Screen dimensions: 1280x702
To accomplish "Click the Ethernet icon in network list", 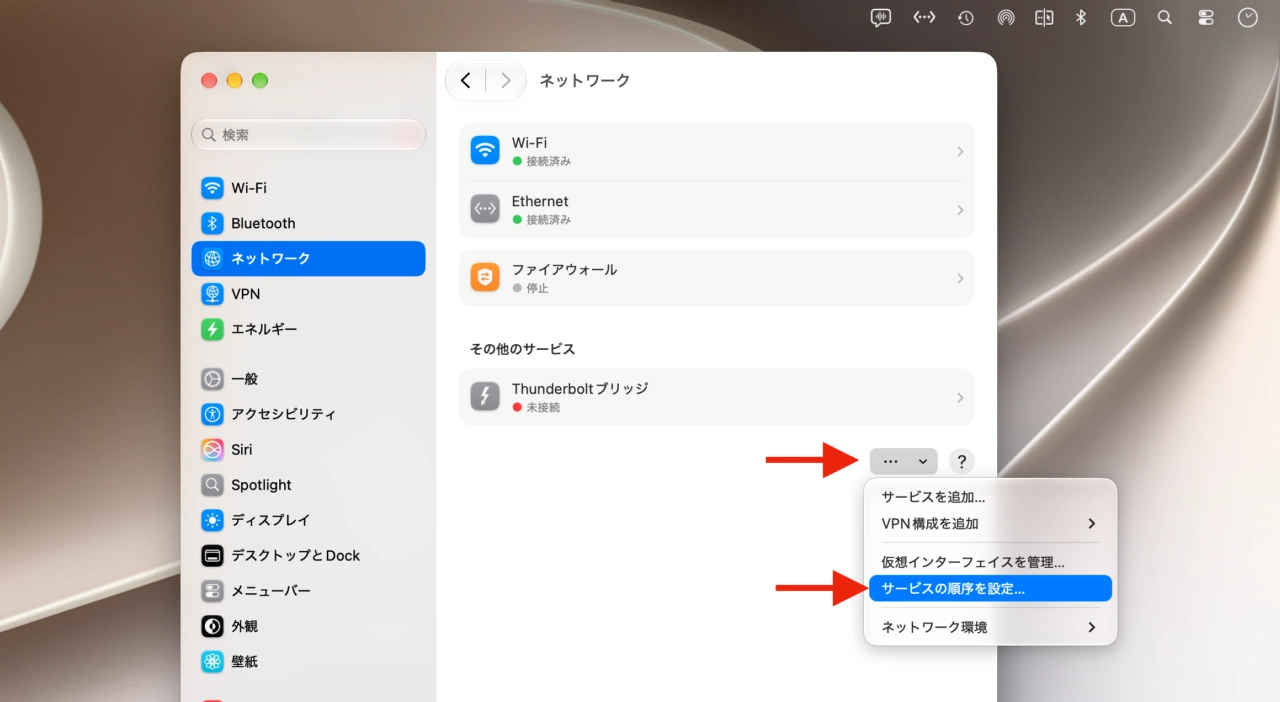I will click(x=485, y=209).
